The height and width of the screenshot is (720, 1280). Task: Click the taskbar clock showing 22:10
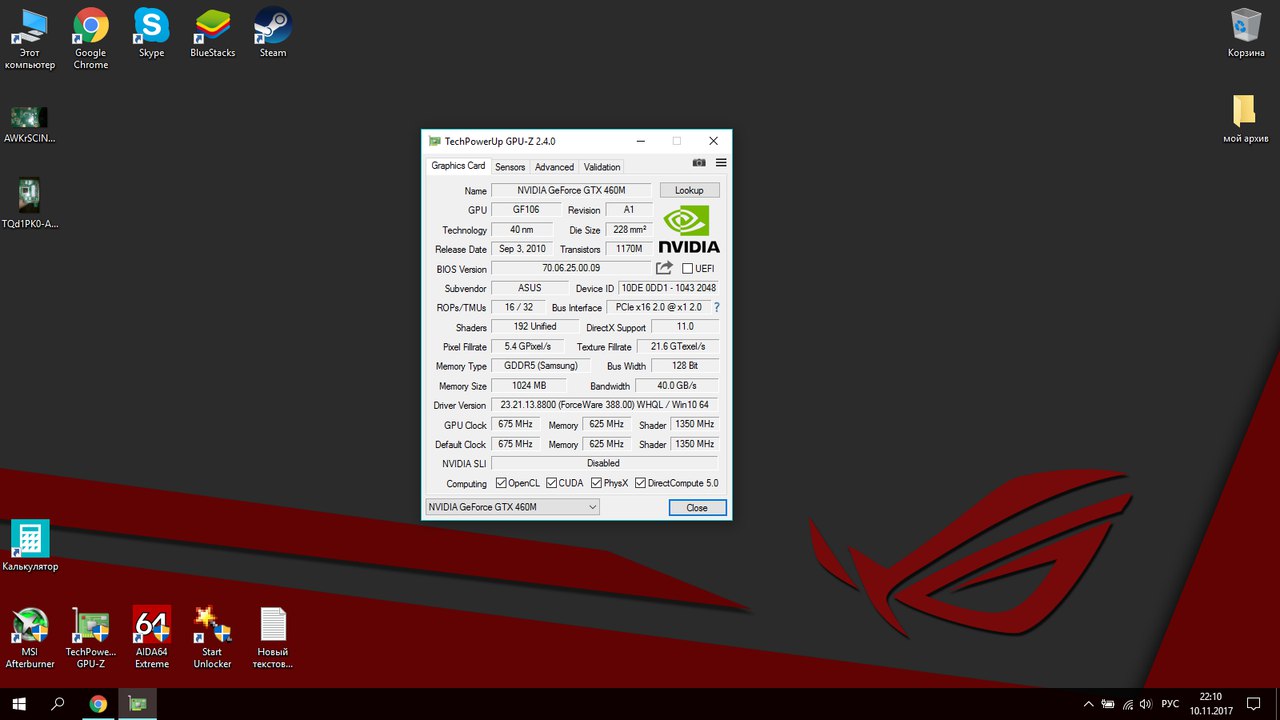pyautogui.click(x=1211, y=704)
